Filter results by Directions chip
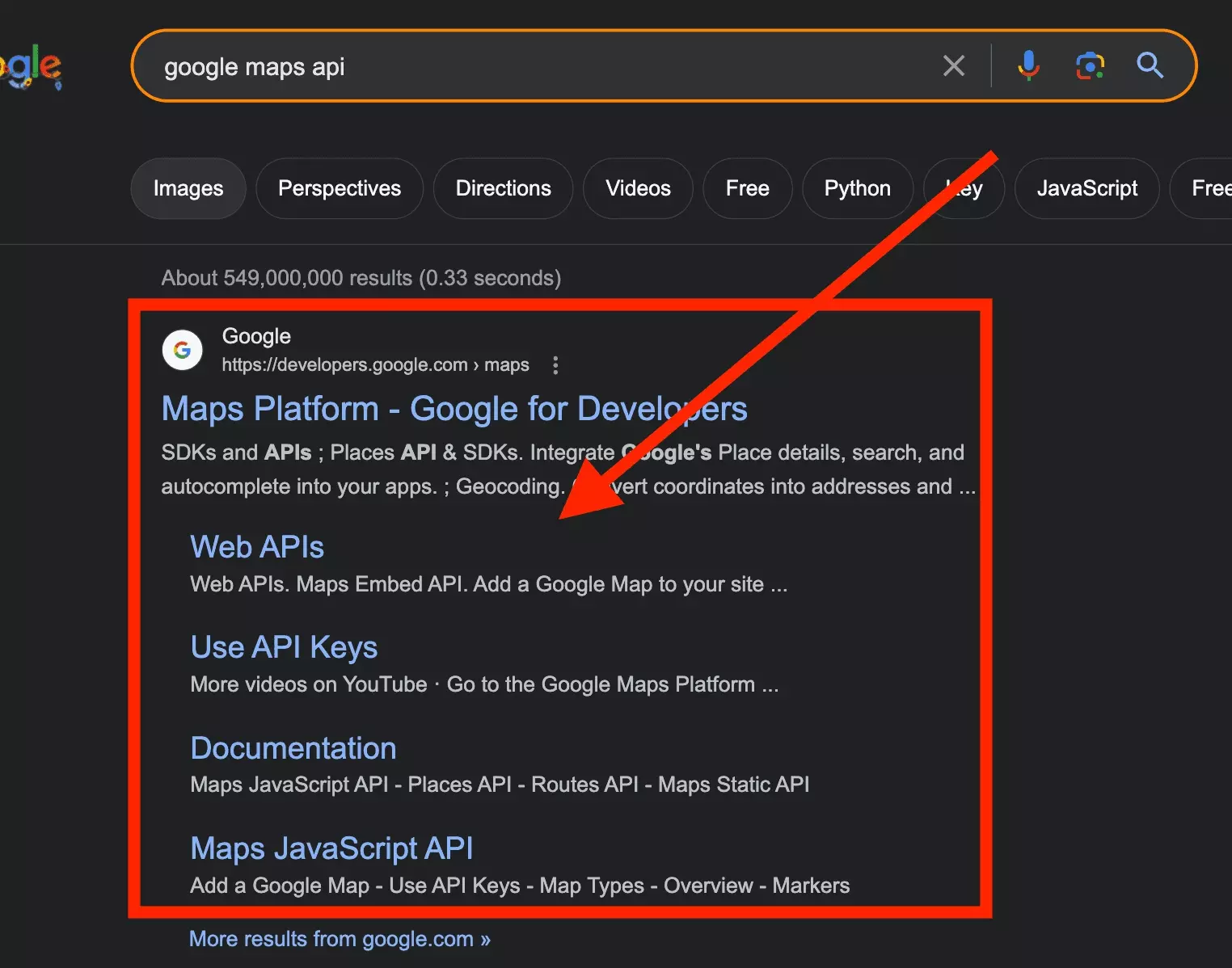The image size is (1232, 968). [x=503, y=188]
